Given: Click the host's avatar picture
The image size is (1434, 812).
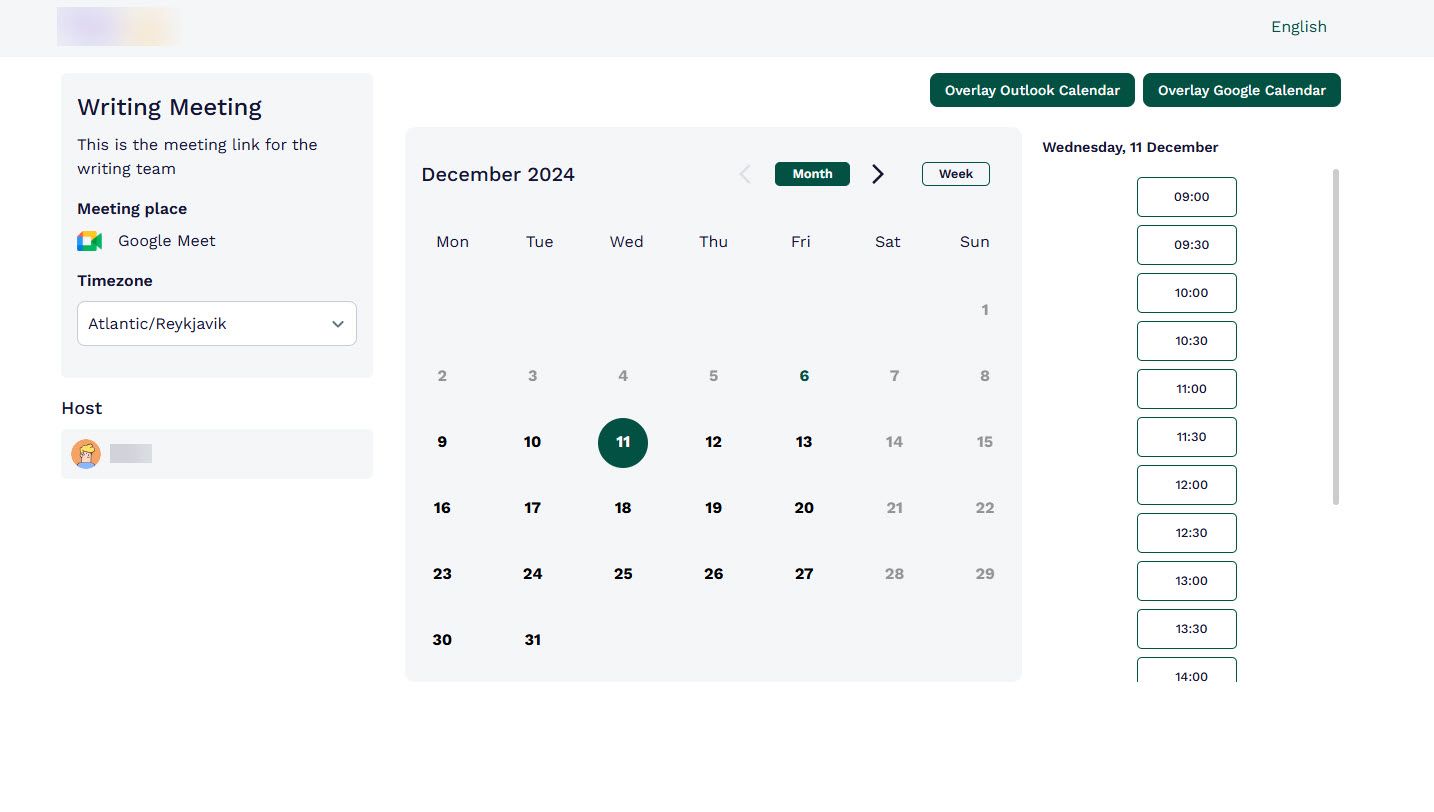Looking at the screenshot, I should click(85, 453).
